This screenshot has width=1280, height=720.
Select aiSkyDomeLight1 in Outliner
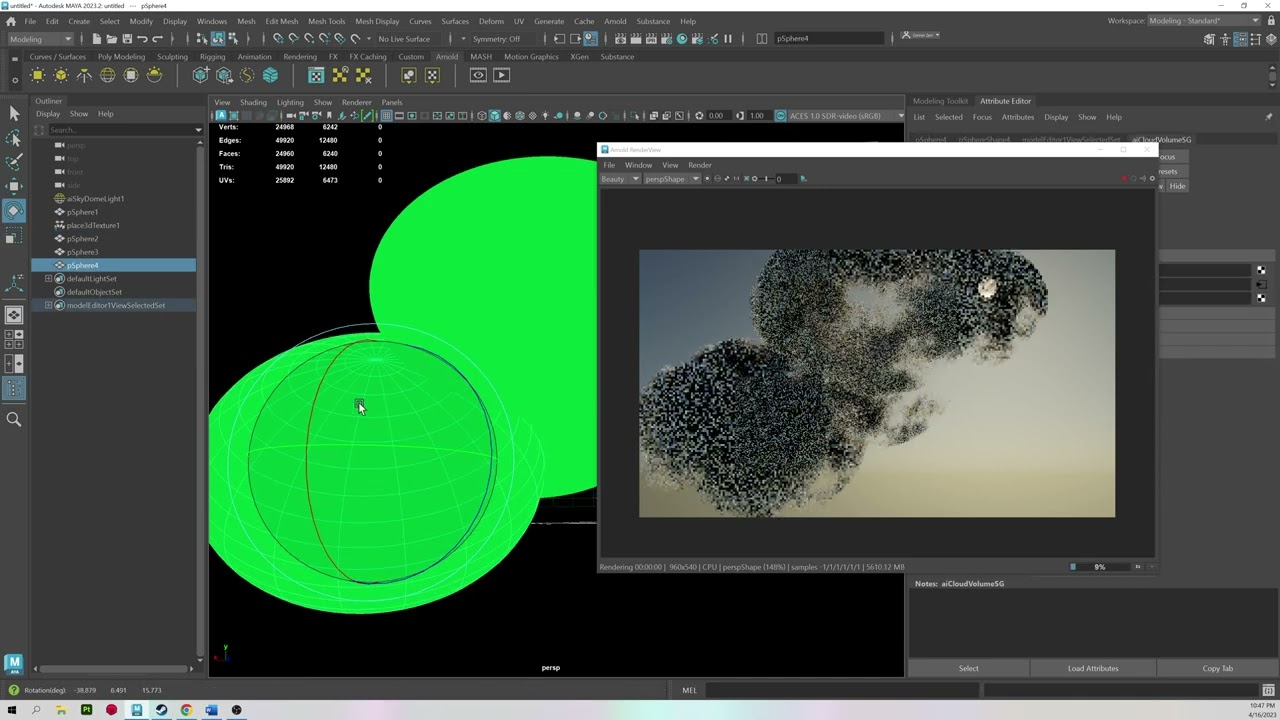95,199
